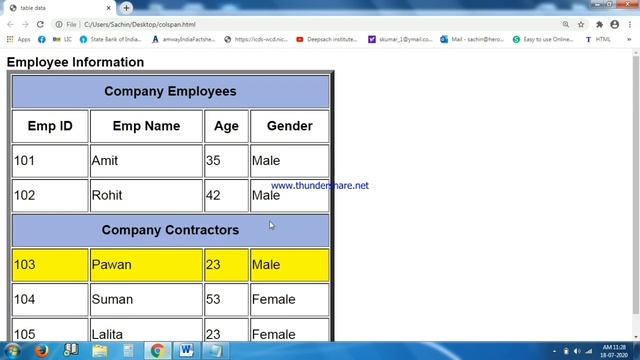
Task: Click the age cell "42"
Action: 226,195
